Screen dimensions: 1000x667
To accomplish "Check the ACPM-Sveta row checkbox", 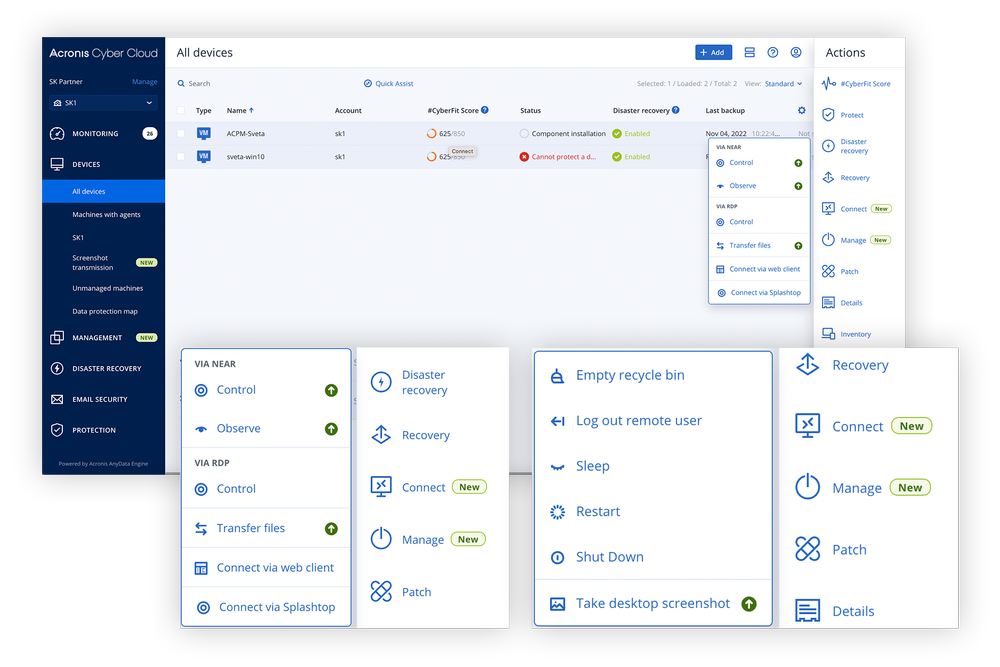I will click(x=181, y=133).
